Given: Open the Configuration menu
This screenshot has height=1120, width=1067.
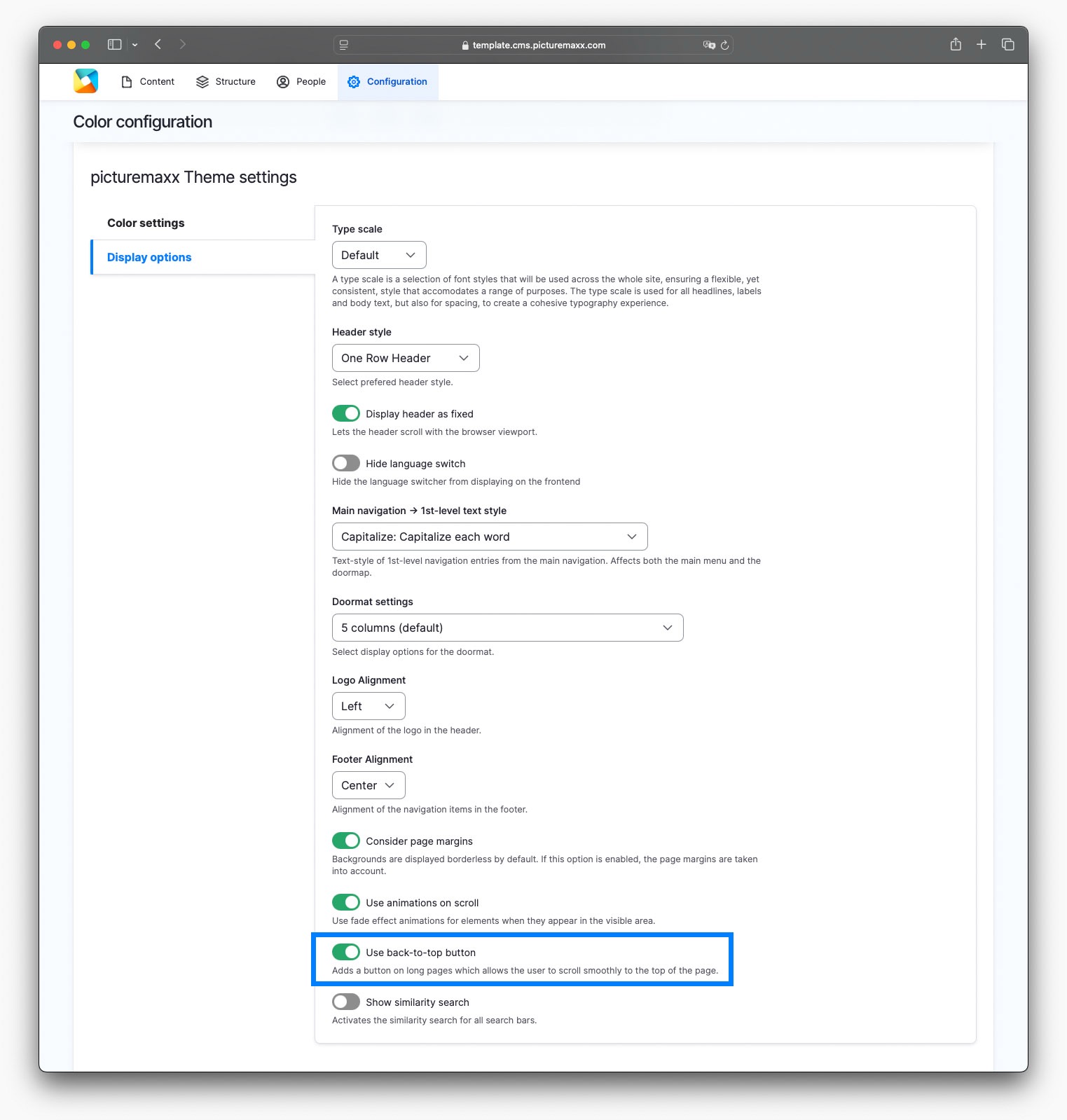Looking at the screenshot, I should (387, 82).
